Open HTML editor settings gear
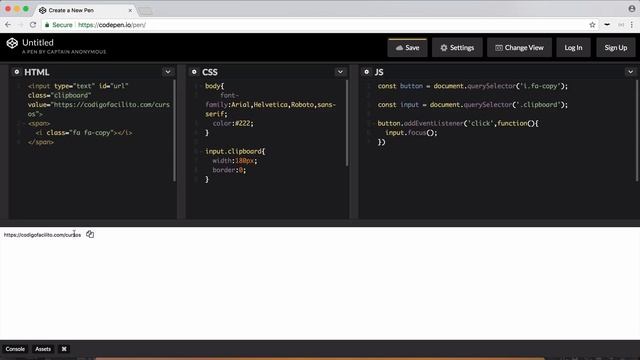The image size is (640, 360). 17,72
